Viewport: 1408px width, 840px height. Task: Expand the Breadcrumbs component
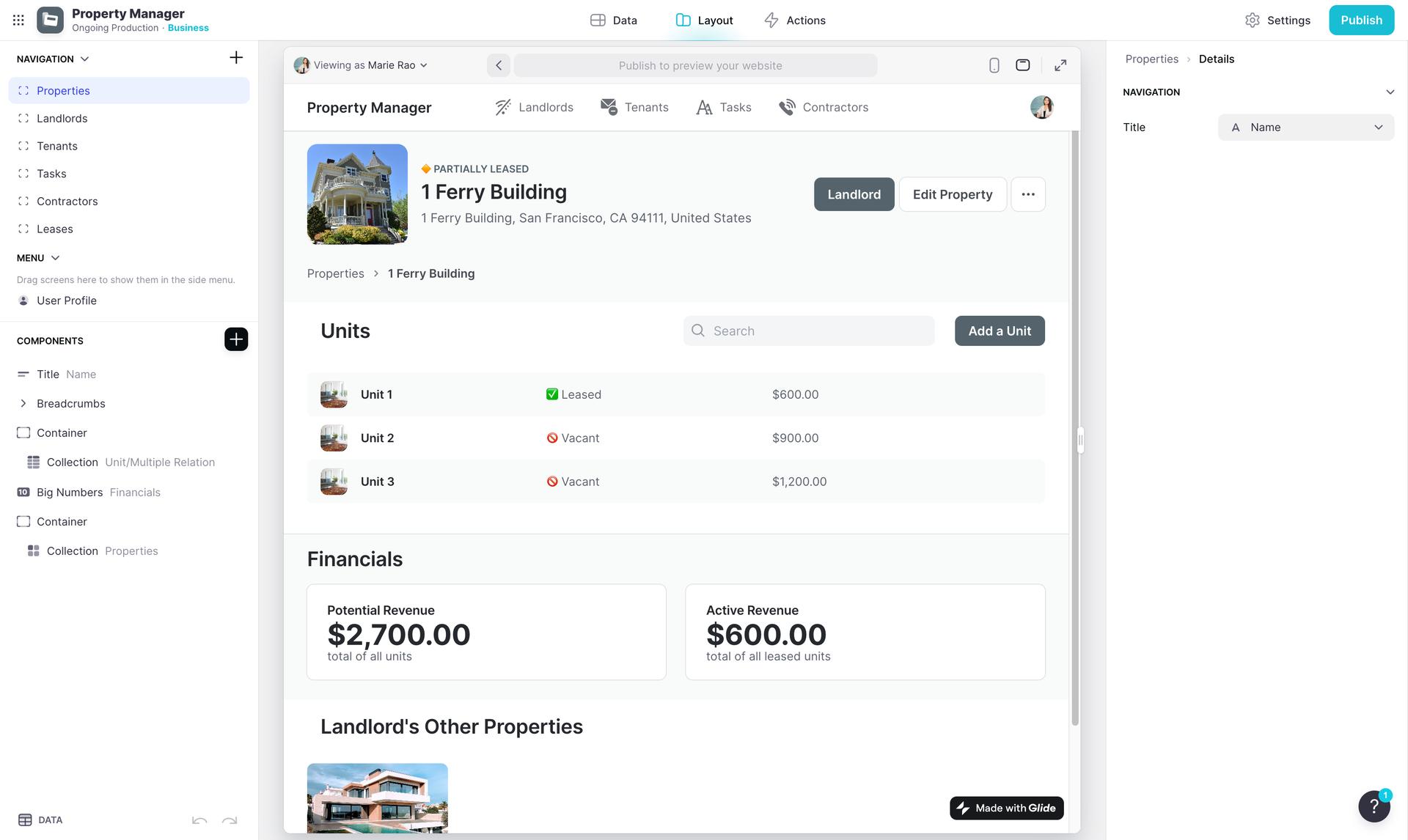coord(23,404)
